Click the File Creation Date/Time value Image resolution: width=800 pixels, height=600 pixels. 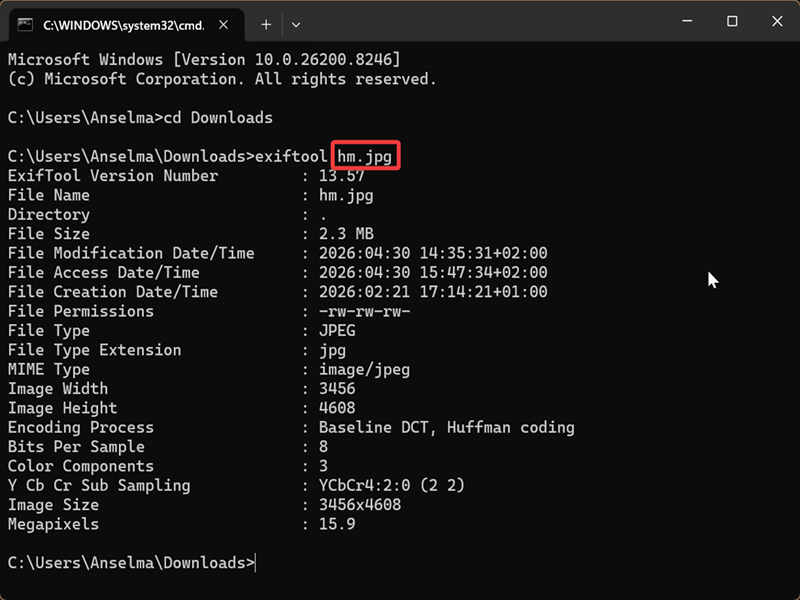tap(433, 292)
